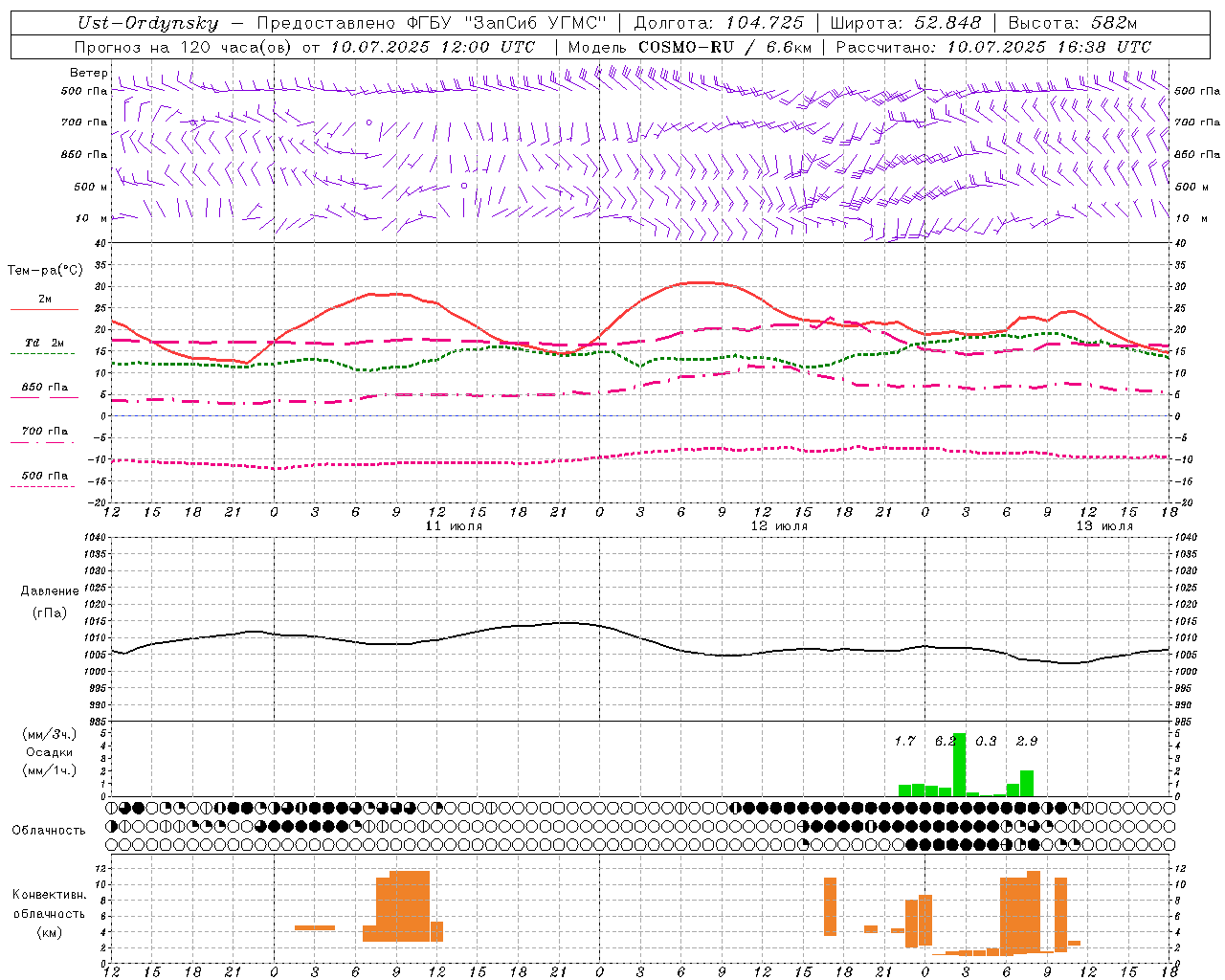Click the "700 гПа" temperature legend entry
Viewport: 1225px width, 980px height.
pos(45,432)
